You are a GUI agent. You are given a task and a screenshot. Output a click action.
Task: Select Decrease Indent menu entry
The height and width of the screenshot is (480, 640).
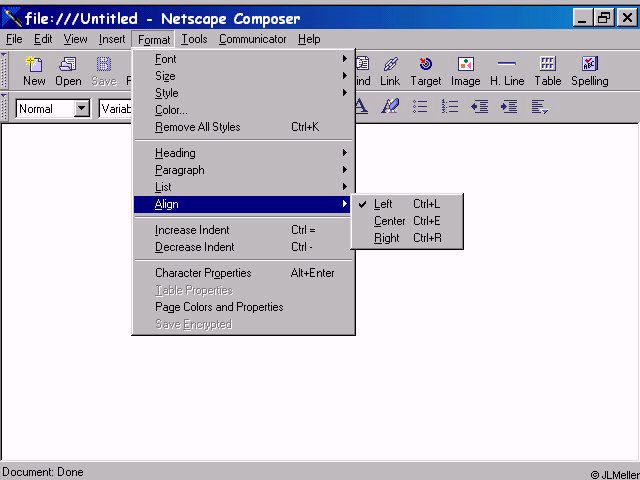coord(243,247)
